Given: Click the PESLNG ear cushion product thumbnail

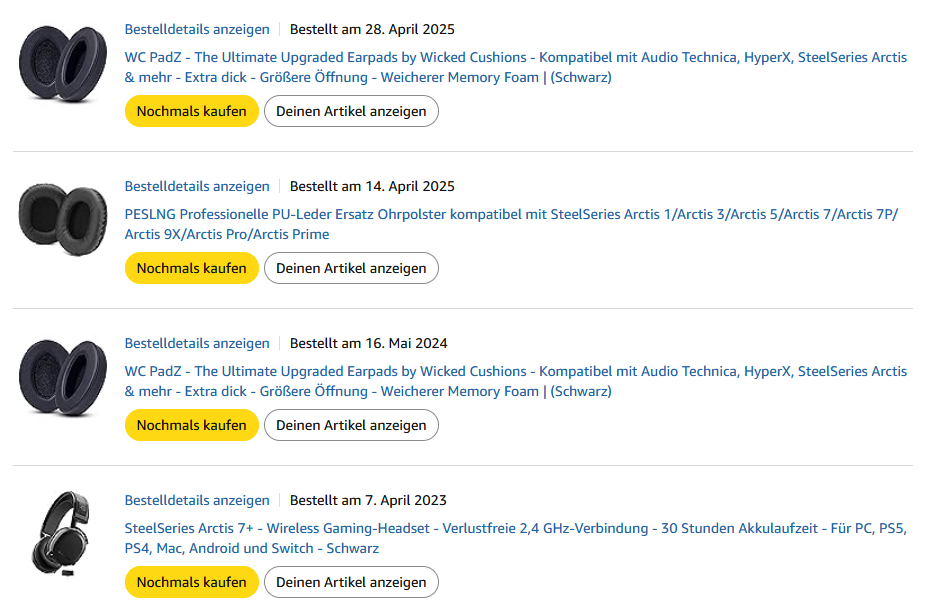Looking at the screenshot, I should click(62, 221).
